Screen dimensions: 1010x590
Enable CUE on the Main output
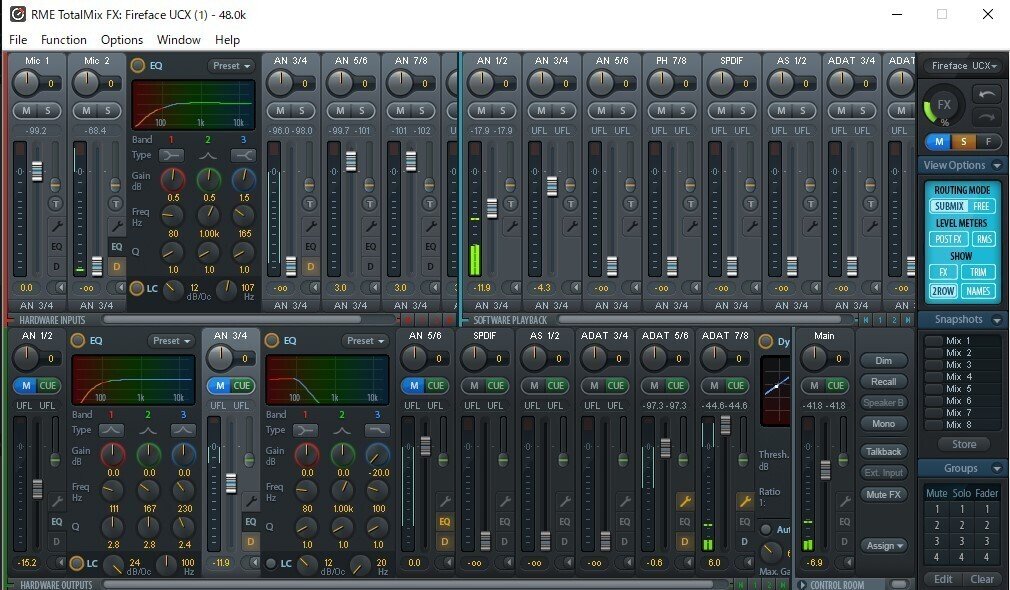click(x=835, y=385)
